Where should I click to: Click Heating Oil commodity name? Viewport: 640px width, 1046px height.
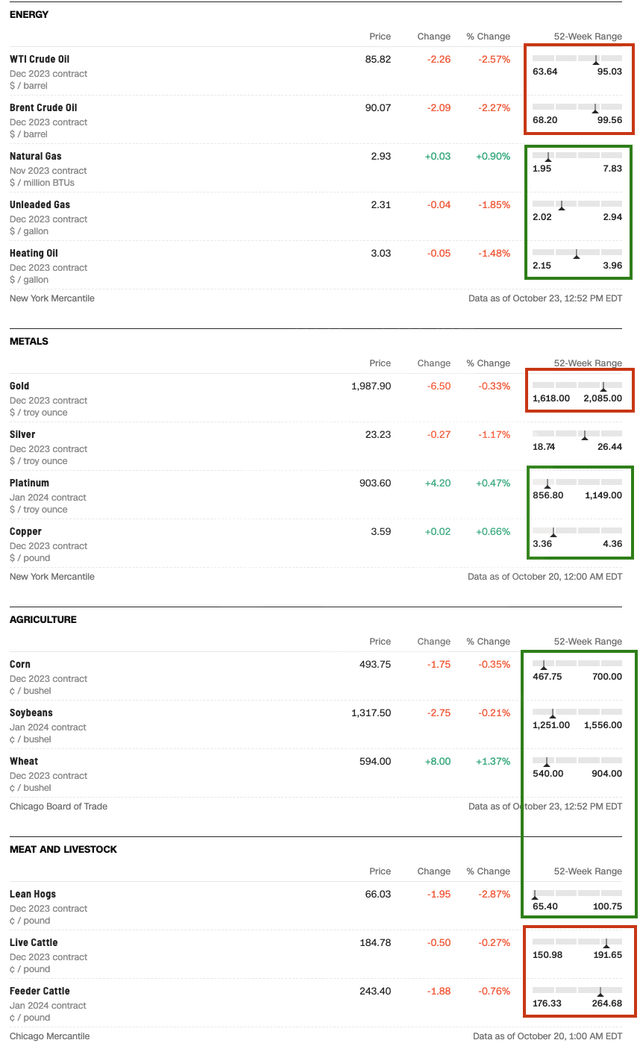[x=33, y=254]
